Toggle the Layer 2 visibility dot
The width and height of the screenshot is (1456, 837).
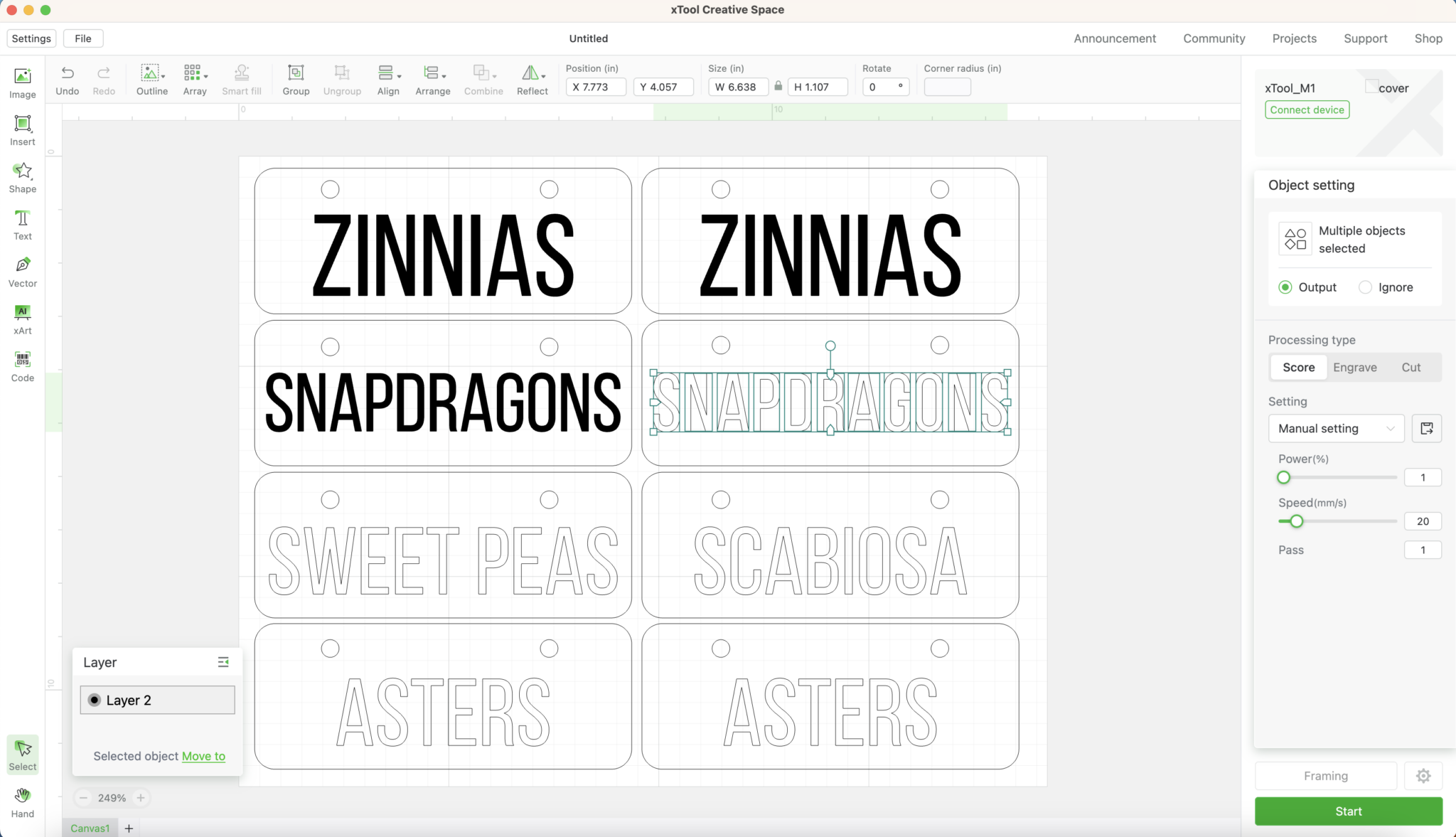[x=95, y=700]
